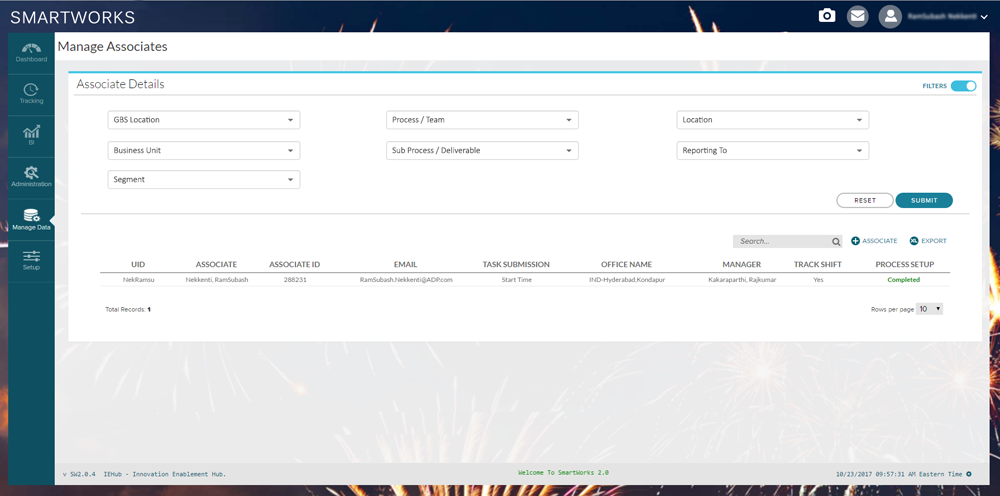Click the search magnifier icon

coord(836,241)
